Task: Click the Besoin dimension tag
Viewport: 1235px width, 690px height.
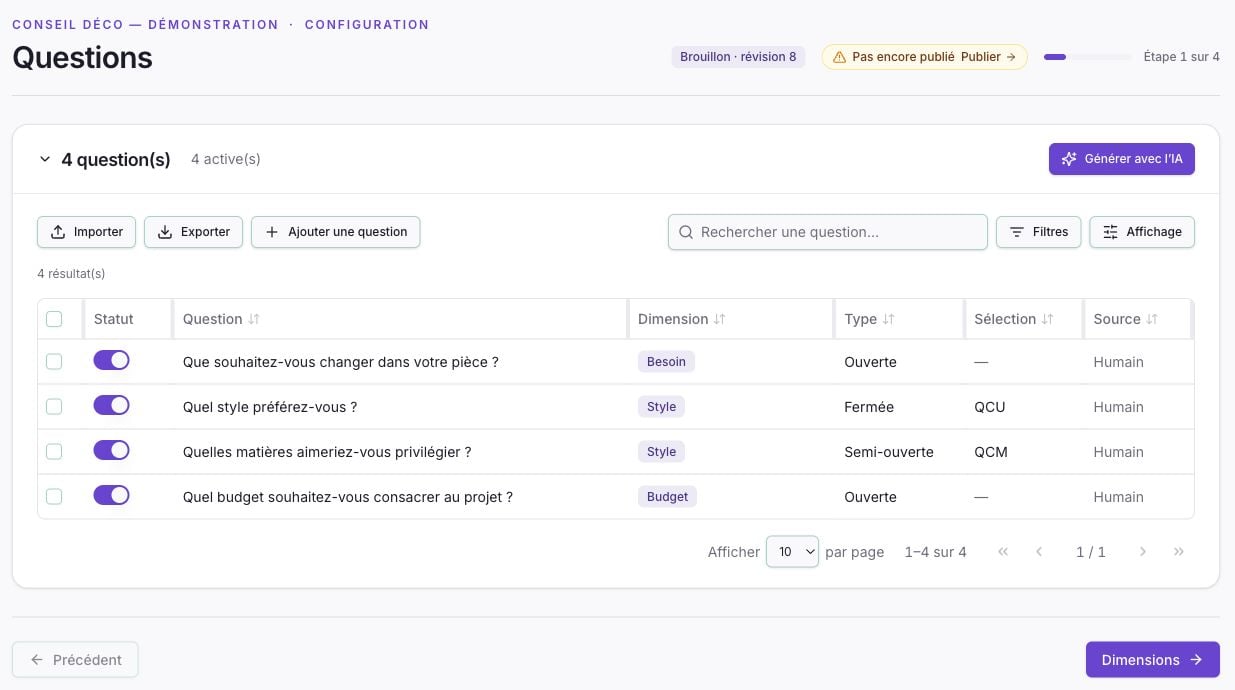Action: coord(666,362)
